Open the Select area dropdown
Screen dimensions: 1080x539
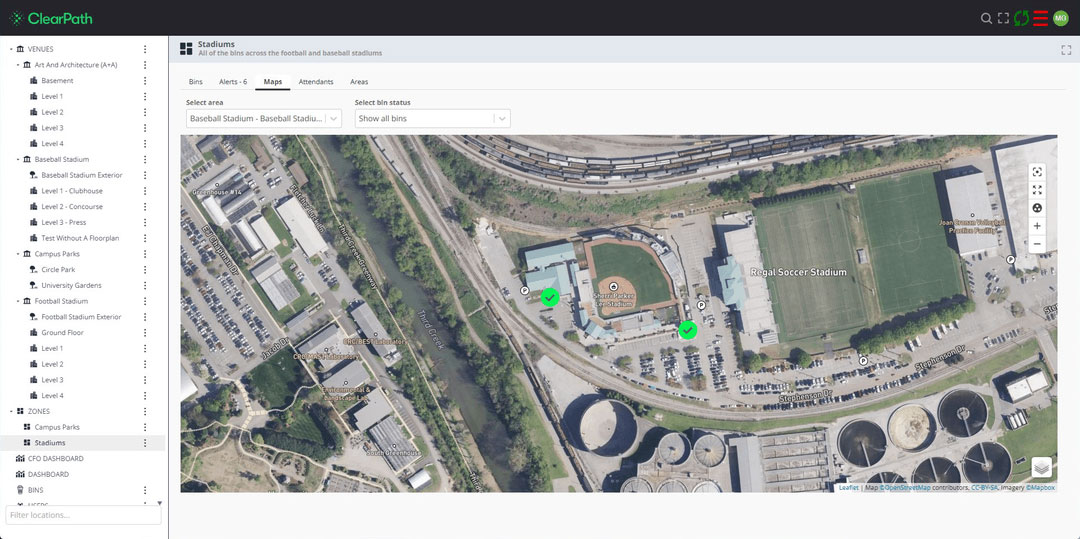[x=264, y=118]
